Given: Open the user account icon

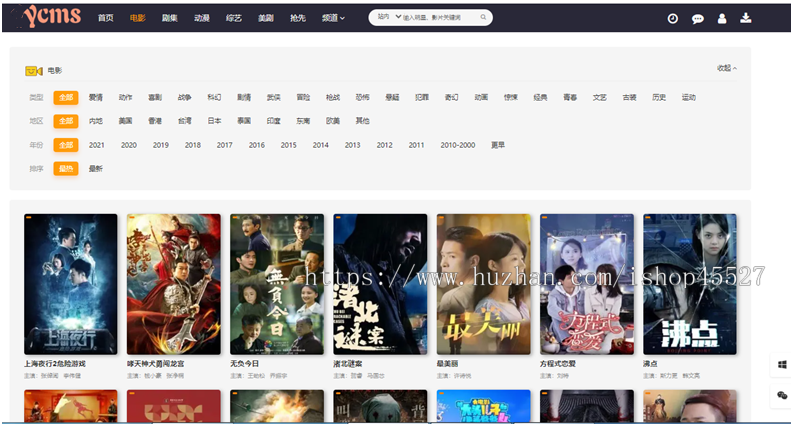Looking at the screenshot, I should (x=722, y=19).
